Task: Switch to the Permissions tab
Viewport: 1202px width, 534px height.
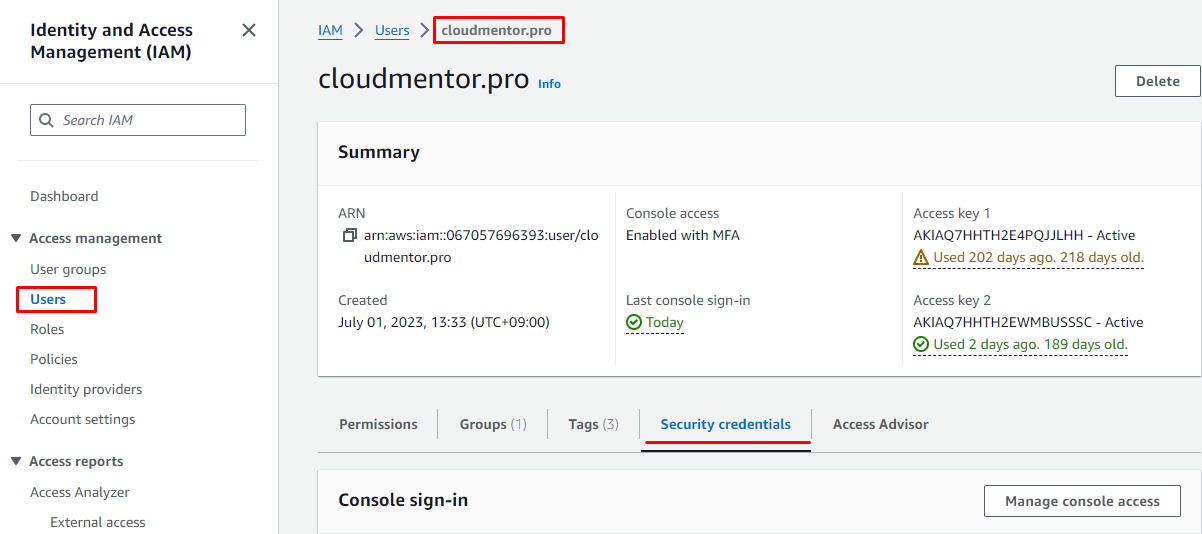Action: pyautogui.click(x=378, y=424)
